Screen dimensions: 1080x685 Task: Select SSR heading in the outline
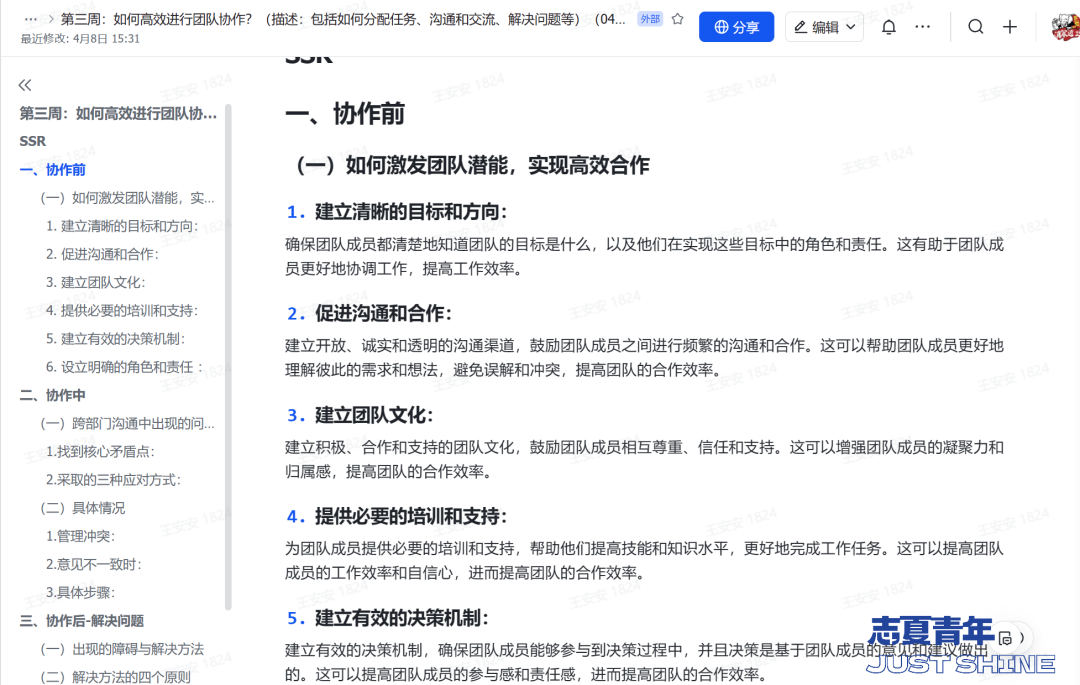tap(33, 141)
